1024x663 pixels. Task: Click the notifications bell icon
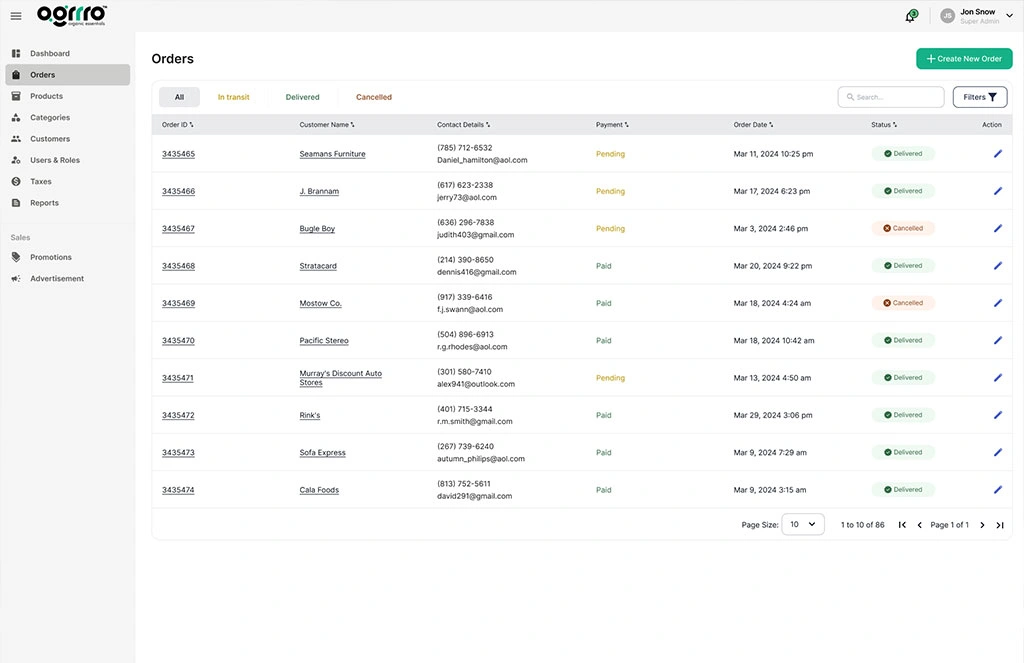pos(910,16)
